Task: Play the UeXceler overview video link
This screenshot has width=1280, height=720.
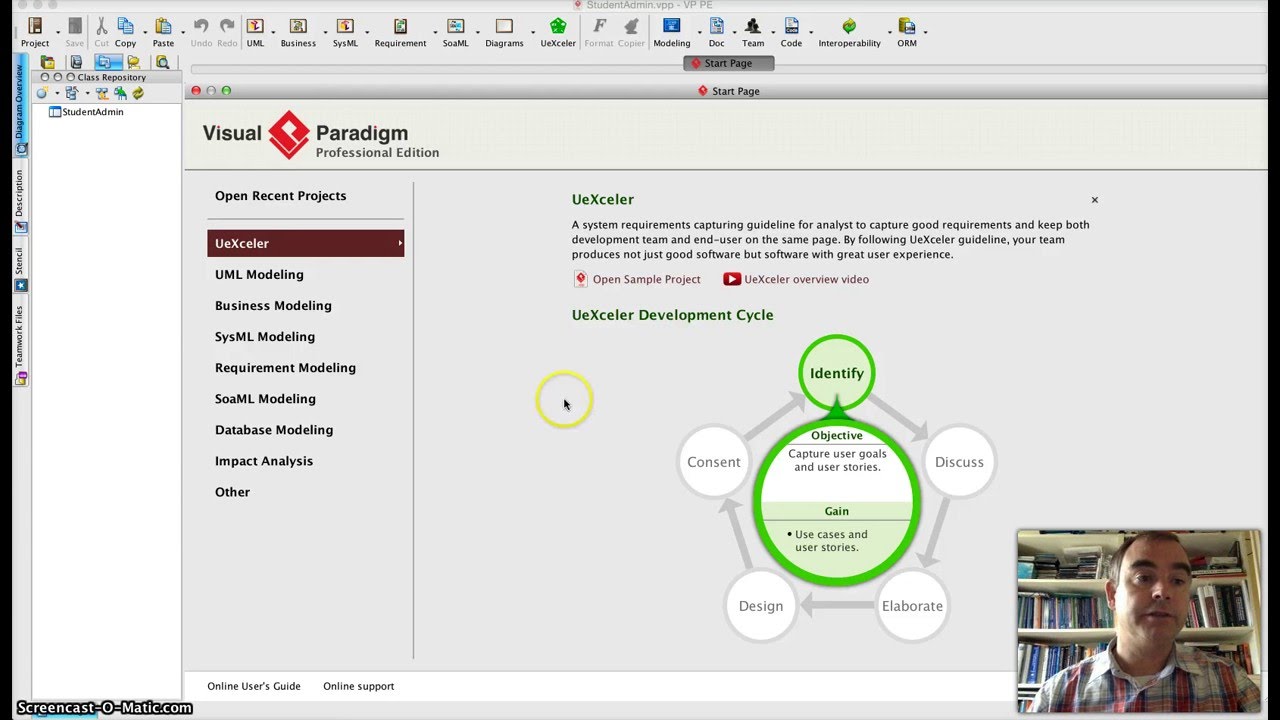Action: pyautogui.click(x=797, y=279)
